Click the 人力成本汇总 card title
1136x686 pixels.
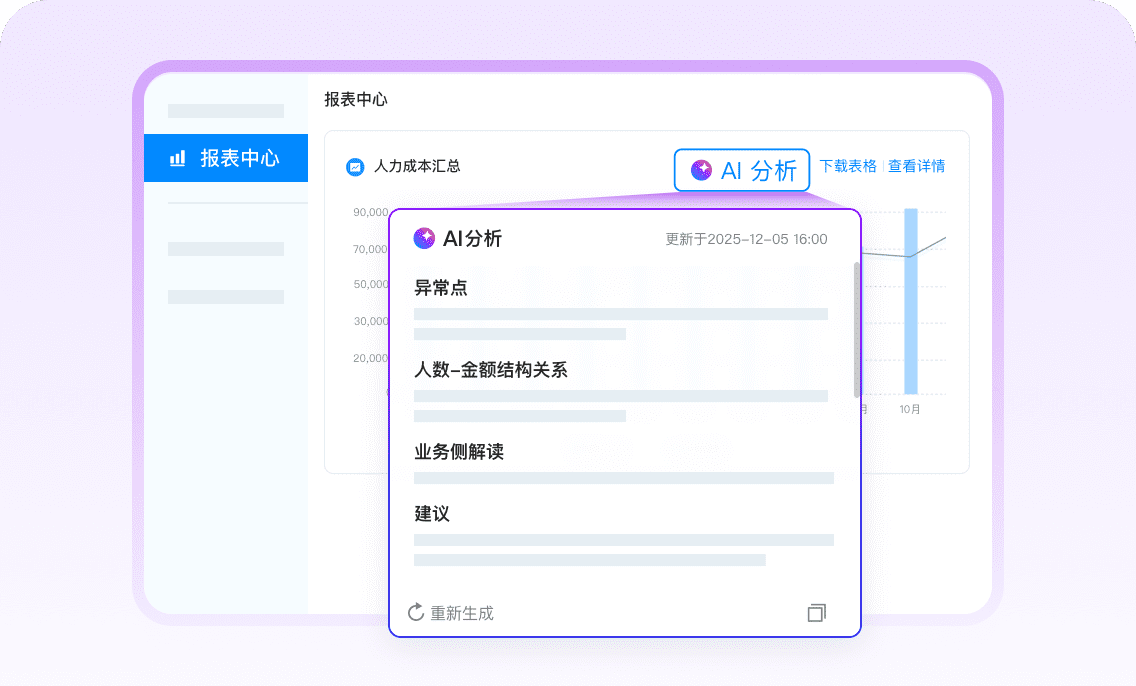pyautogui.click(x=417, y=167)
